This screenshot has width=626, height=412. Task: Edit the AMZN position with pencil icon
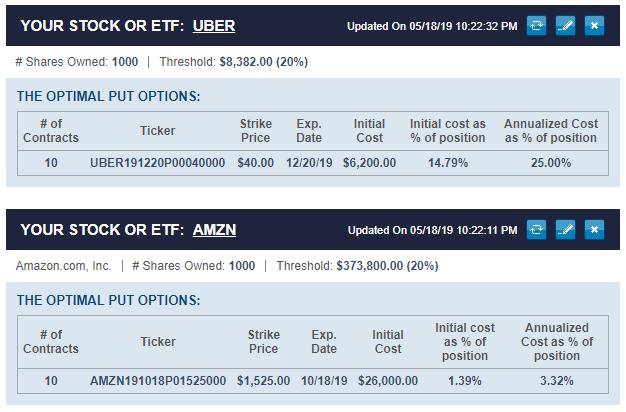pyautogui.click(x=565, y=230)
